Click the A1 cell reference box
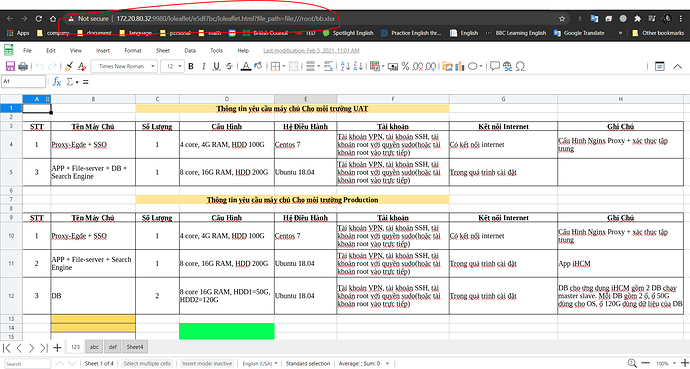 [23, 82]
